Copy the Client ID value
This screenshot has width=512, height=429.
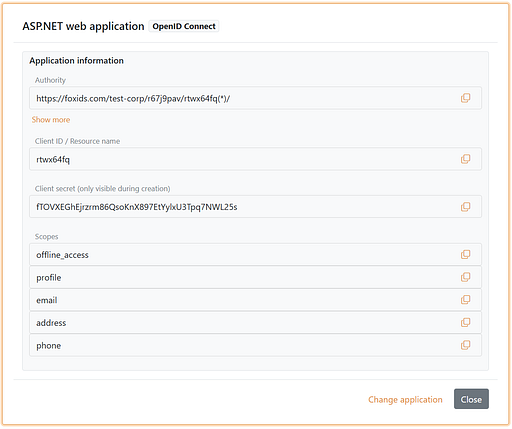pyautogui.click(x=465, y=159)
